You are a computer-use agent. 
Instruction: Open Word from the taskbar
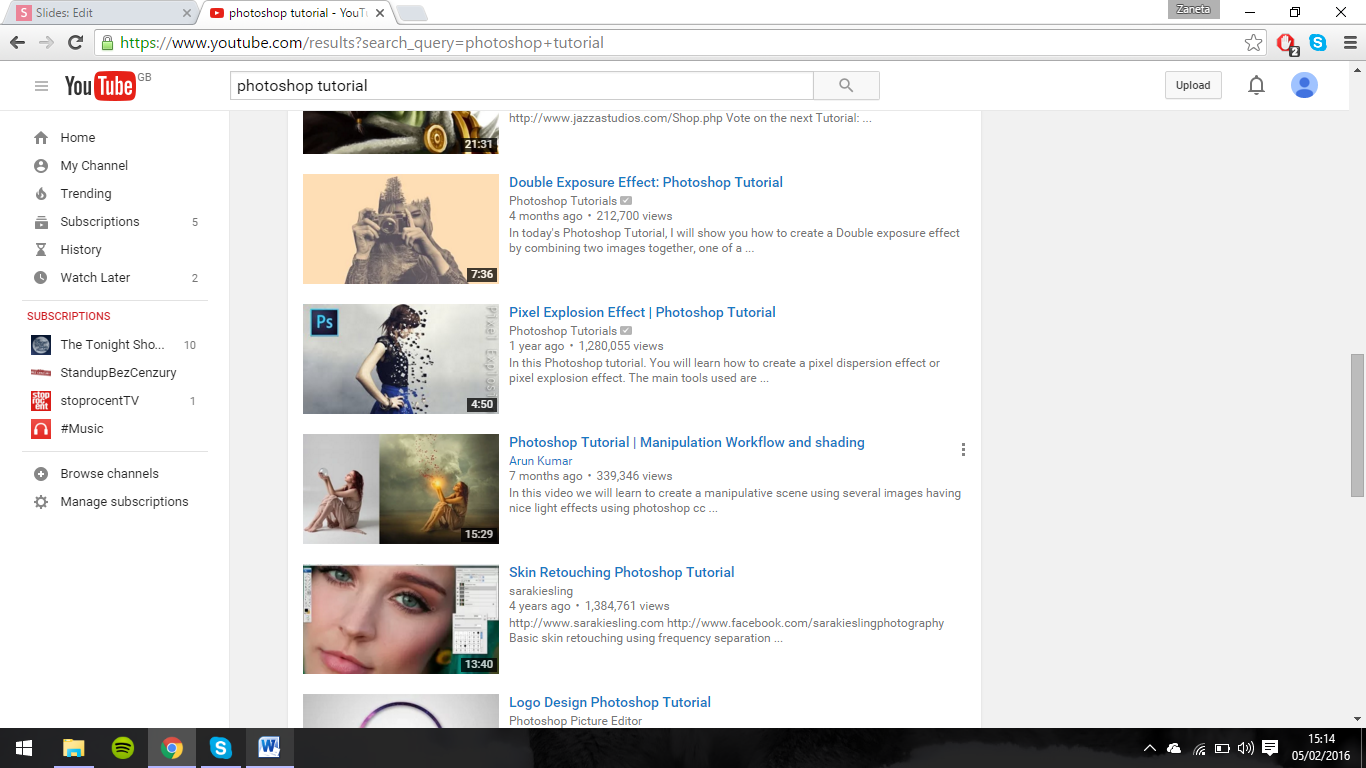270,748
